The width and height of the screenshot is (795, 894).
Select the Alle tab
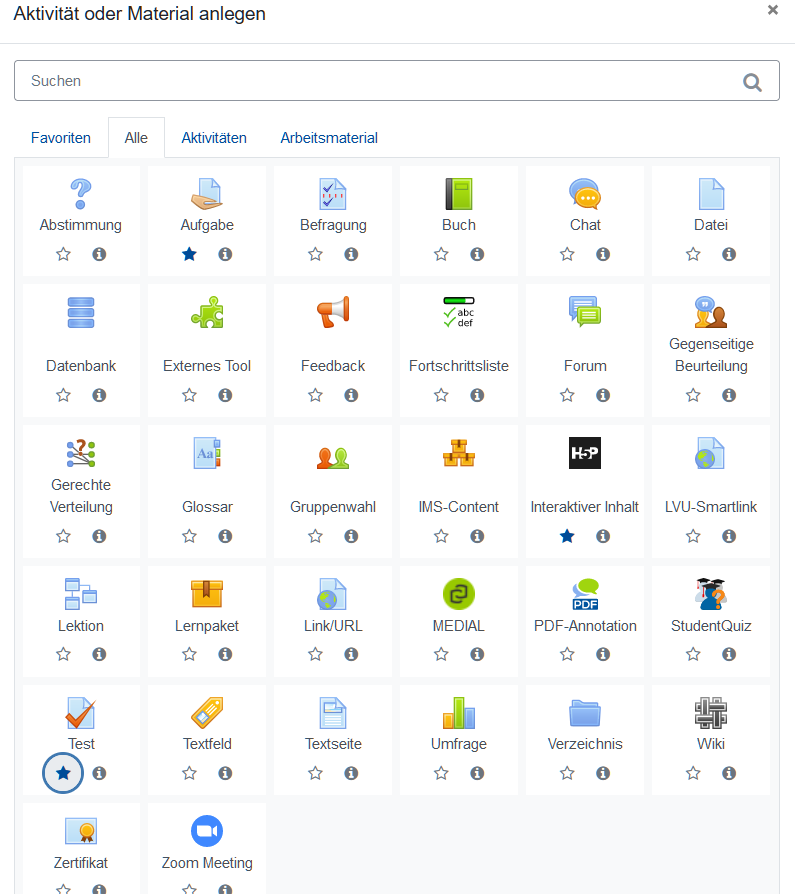click(136, 138)
